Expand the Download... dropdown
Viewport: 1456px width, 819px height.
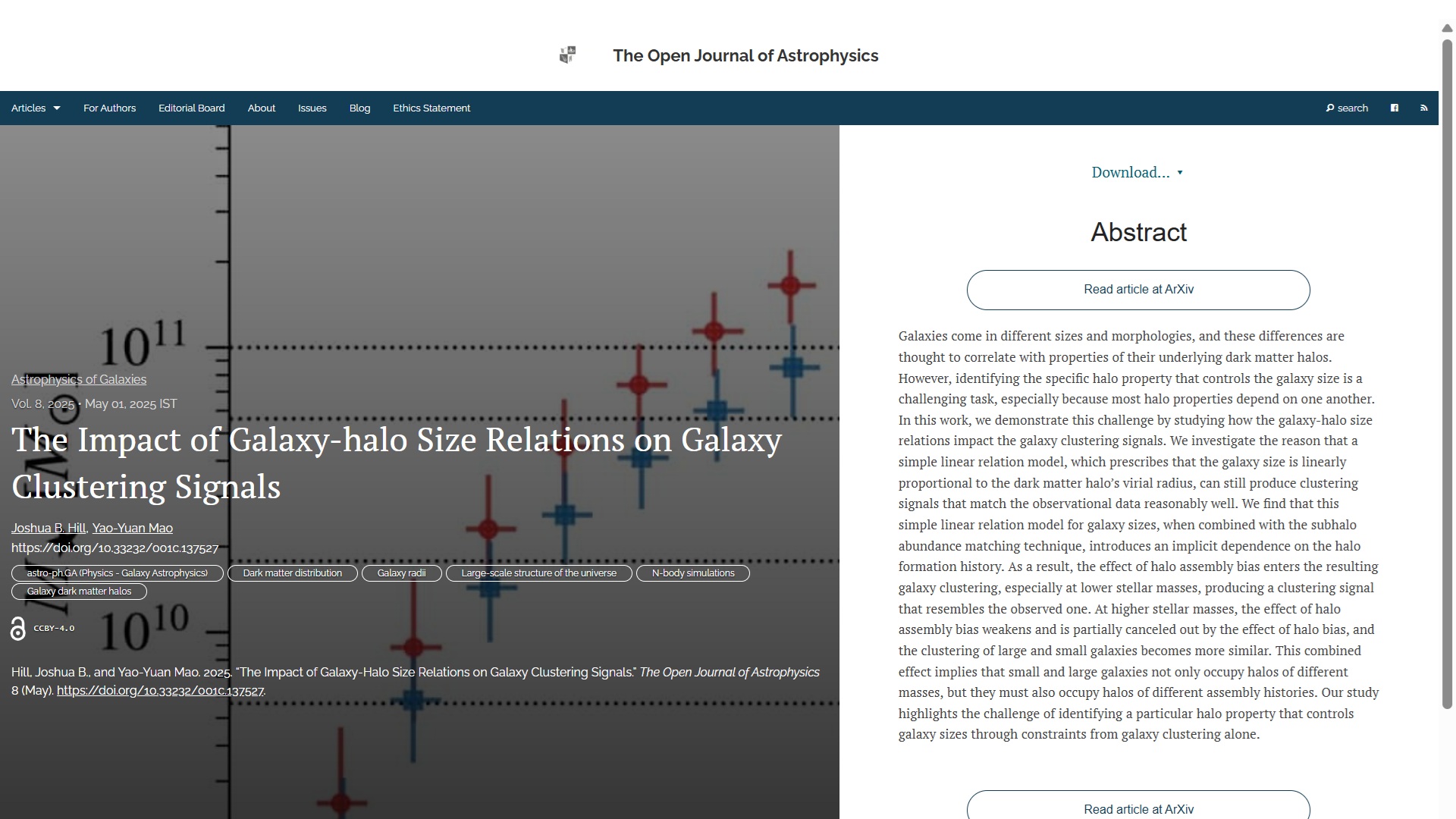[x=1137, y=173]
